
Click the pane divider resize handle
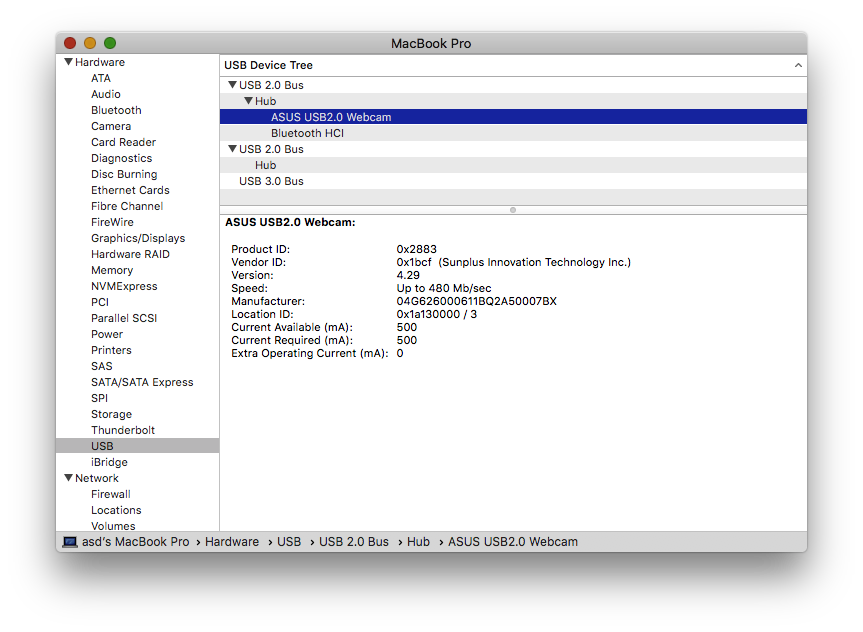513,210
